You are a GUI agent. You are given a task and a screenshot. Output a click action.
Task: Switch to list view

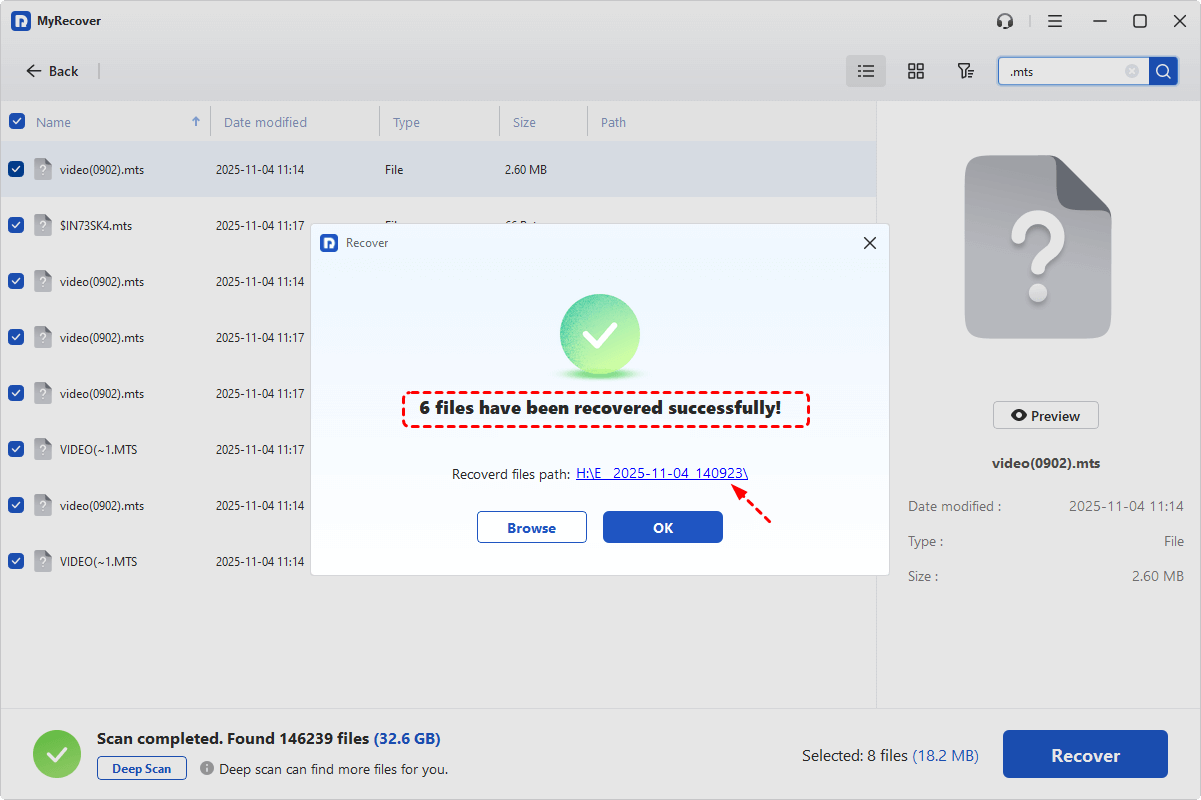866,71
